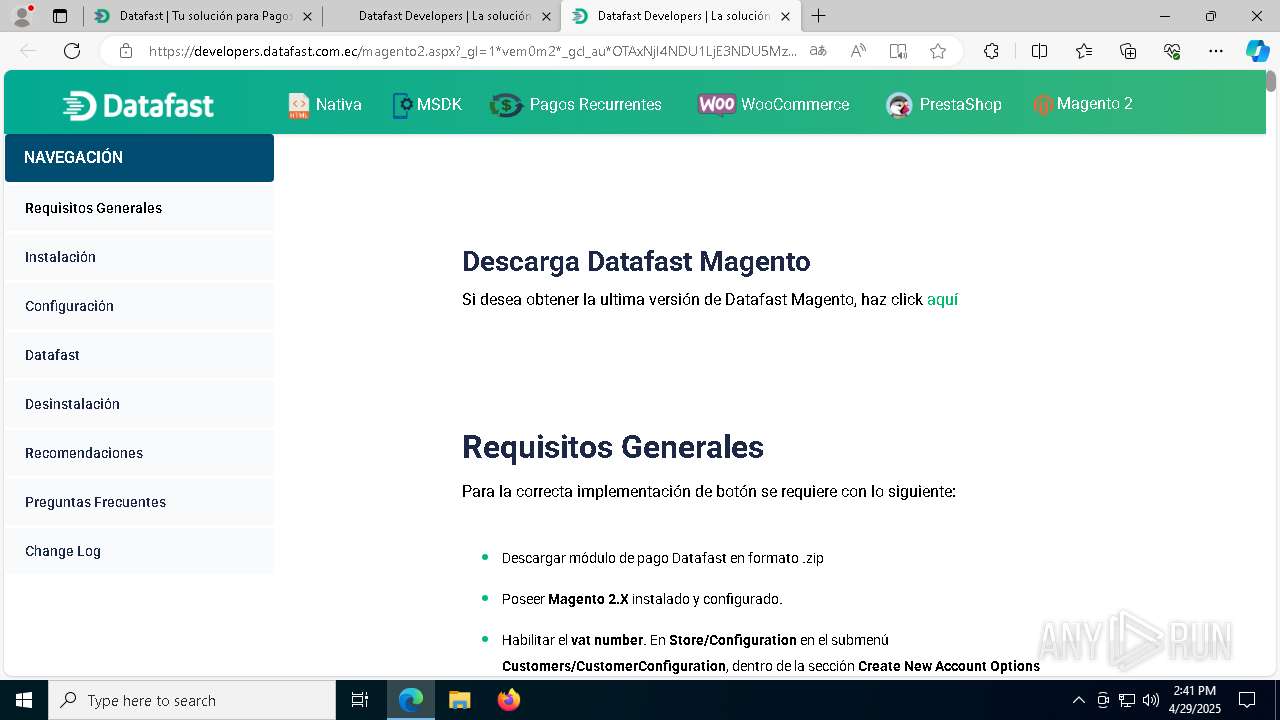Open Favorites list icon in toolbar
The width and height of the screenshot is (1280, 720).
pos(1084,51)
